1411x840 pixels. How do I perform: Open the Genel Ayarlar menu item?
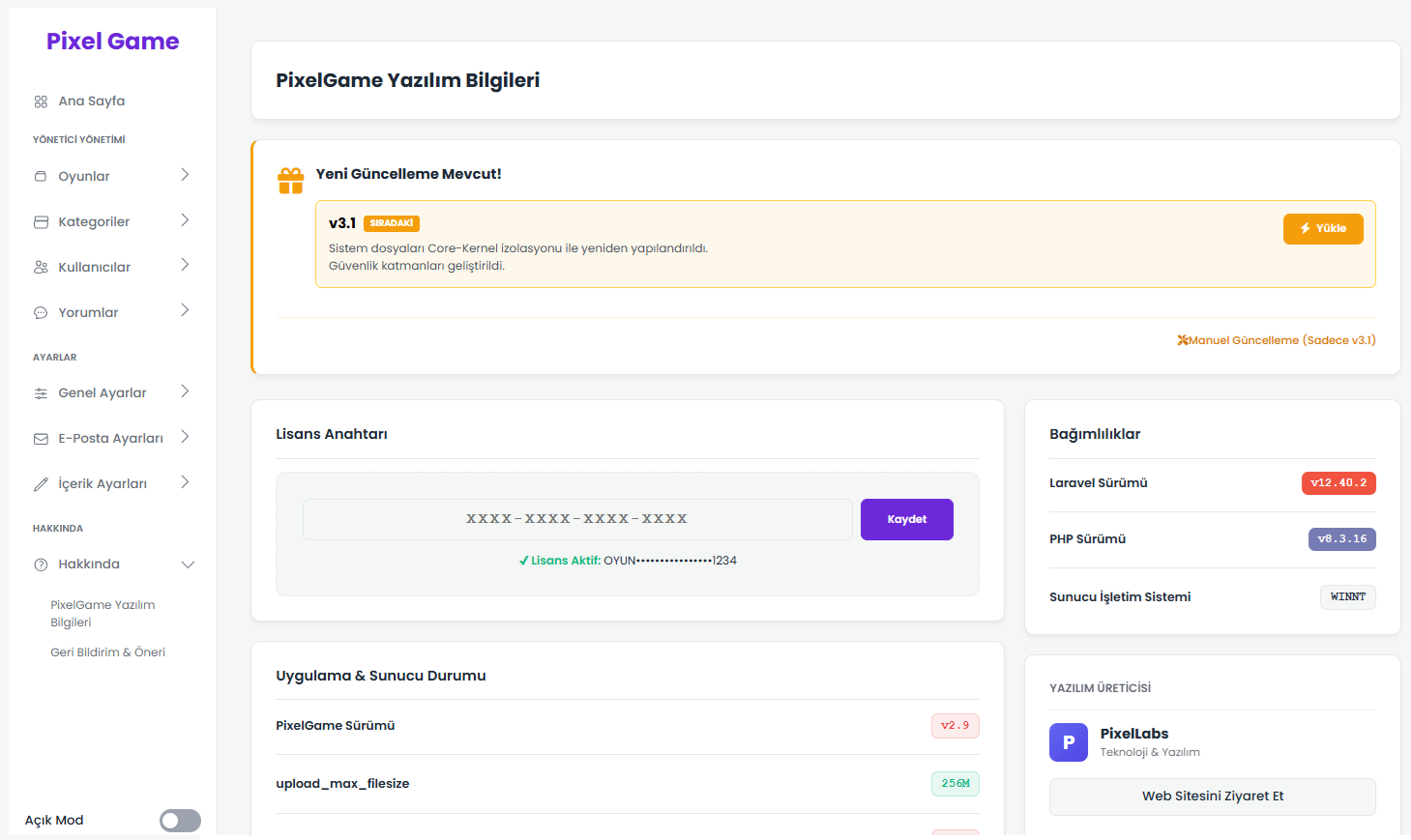point(103,393)
